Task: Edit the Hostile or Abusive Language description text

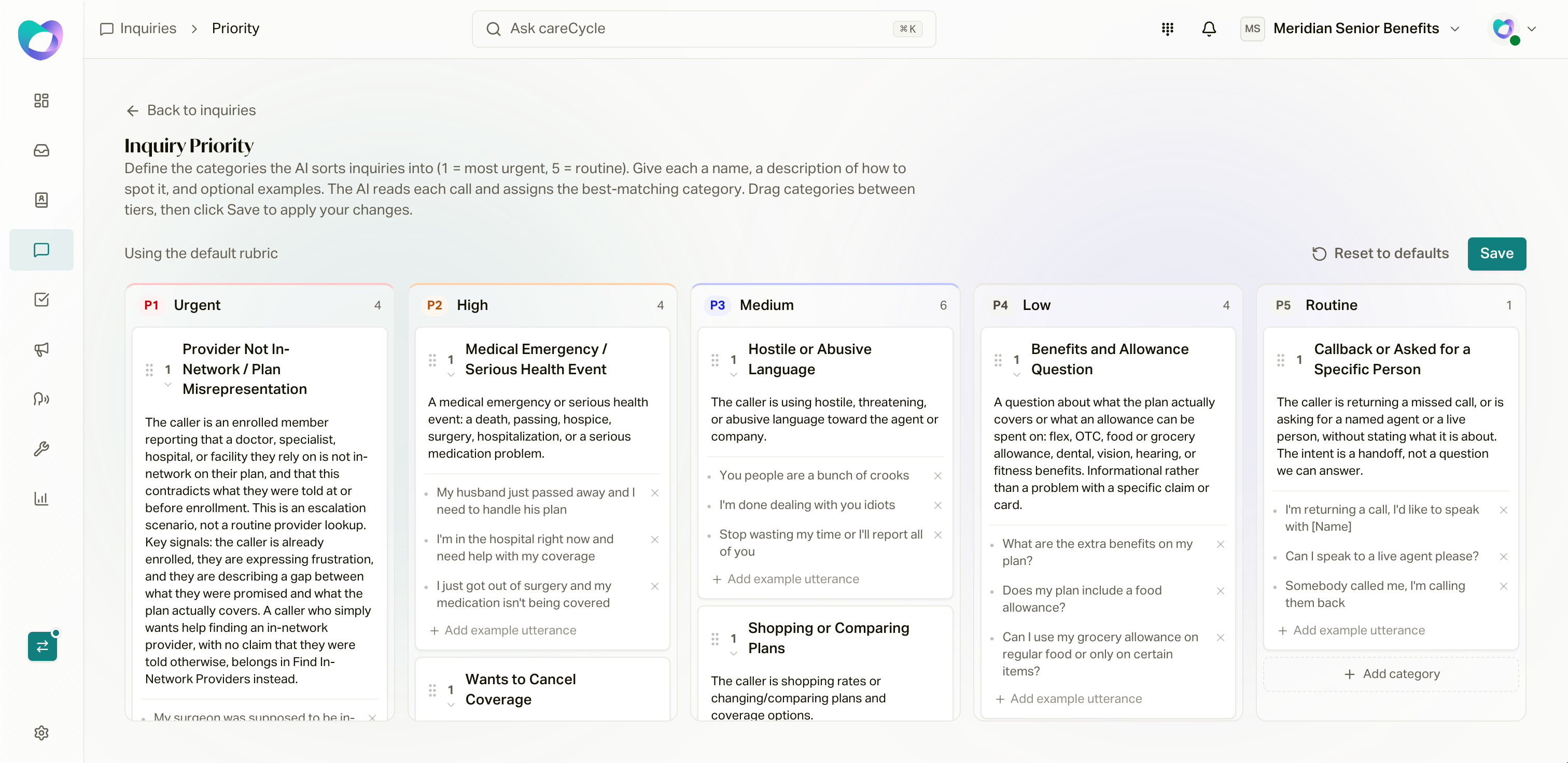Action: click(x=825, y=419)
